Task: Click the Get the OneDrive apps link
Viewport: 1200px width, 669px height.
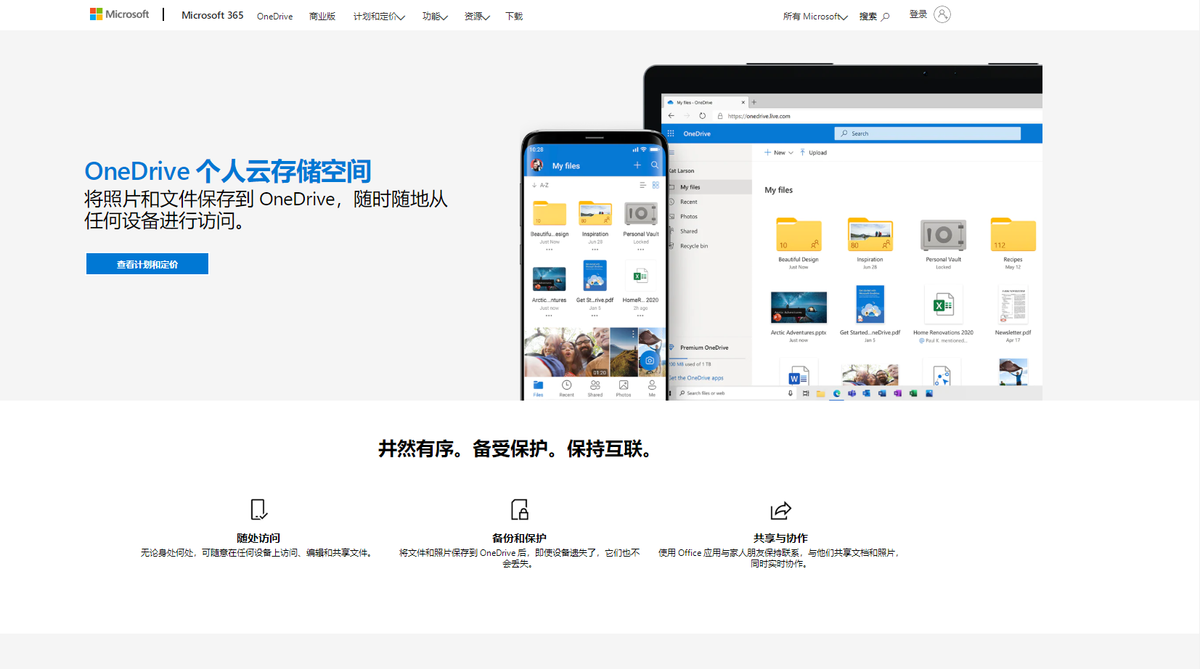Action: (x=696, y=378)
